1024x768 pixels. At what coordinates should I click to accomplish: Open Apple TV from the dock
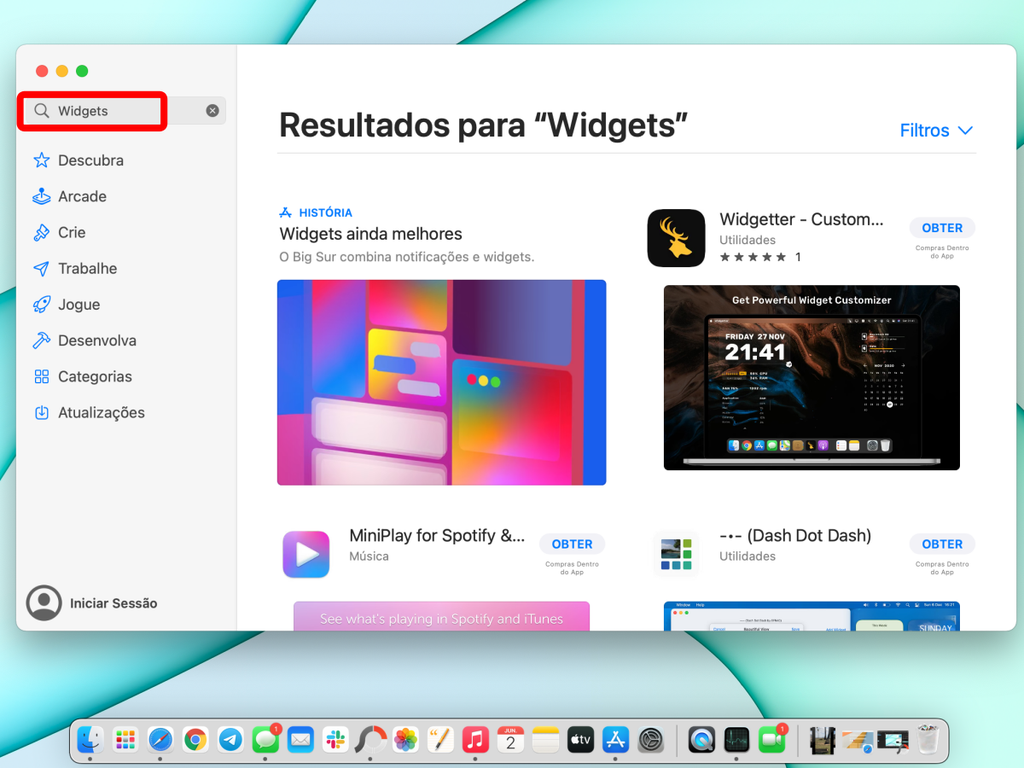(x=581, y=740)
